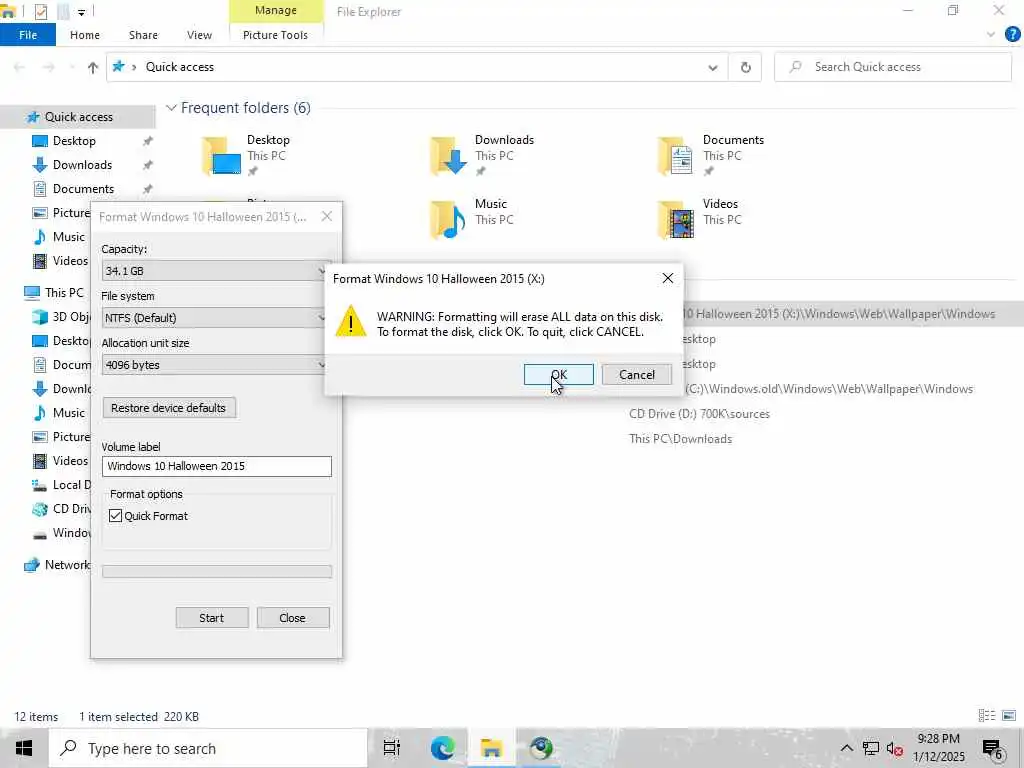The image size is (1024, 768).
Task: Confirm formatting by clicking OK
Action: coord(558,374)
